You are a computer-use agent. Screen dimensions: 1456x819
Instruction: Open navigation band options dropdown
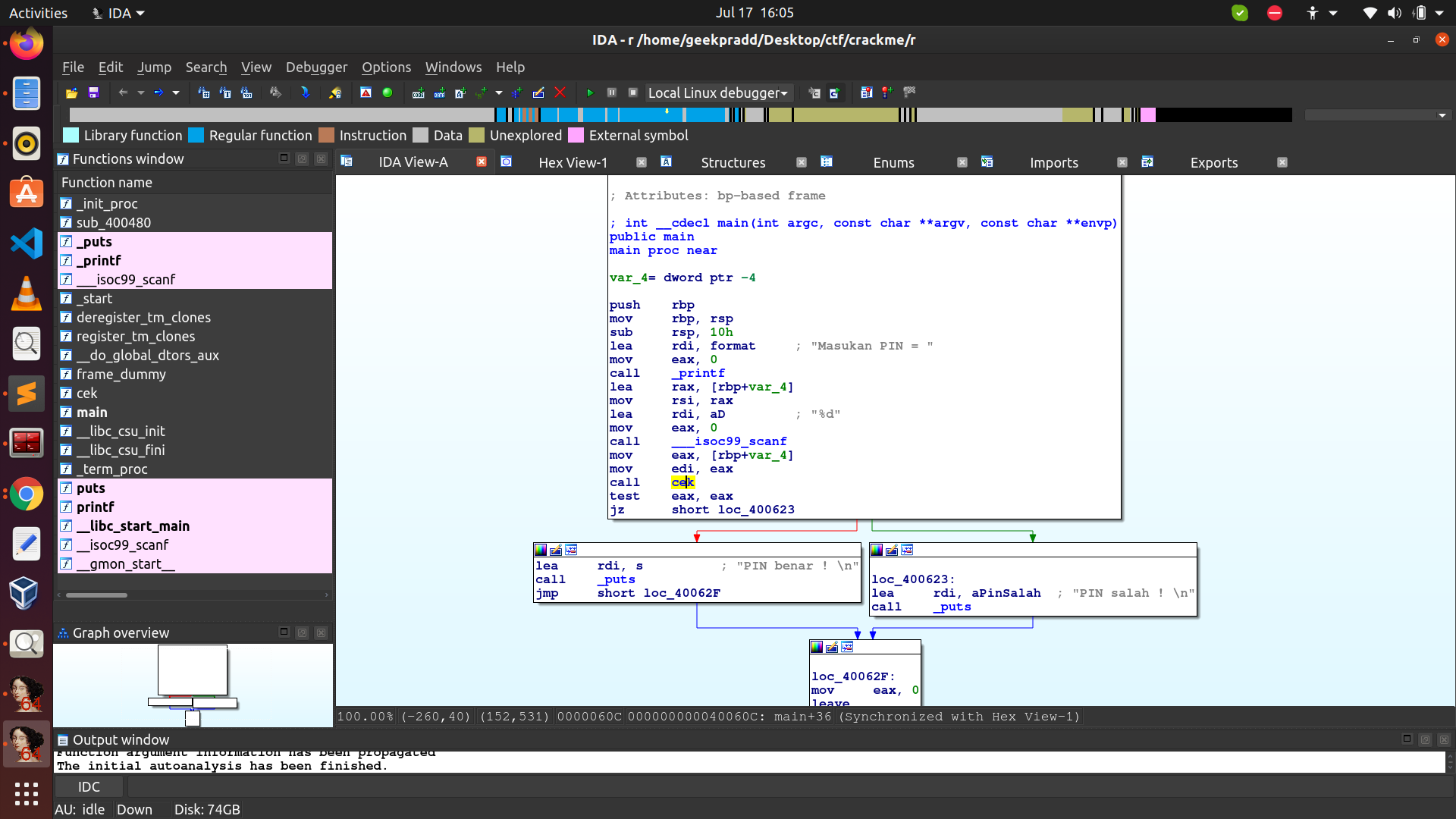click(1442, 115)
